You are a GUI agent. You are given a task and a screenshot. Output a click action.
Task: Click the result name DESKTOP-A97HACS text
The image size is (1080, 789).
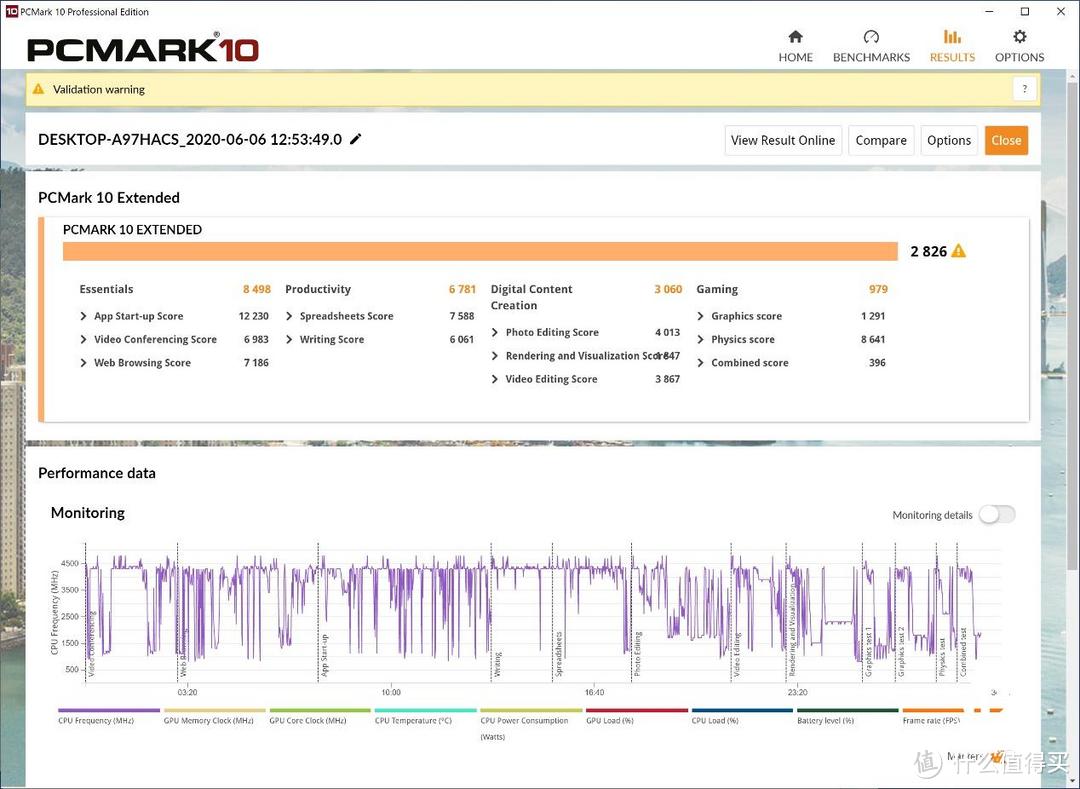coord(189,139)
